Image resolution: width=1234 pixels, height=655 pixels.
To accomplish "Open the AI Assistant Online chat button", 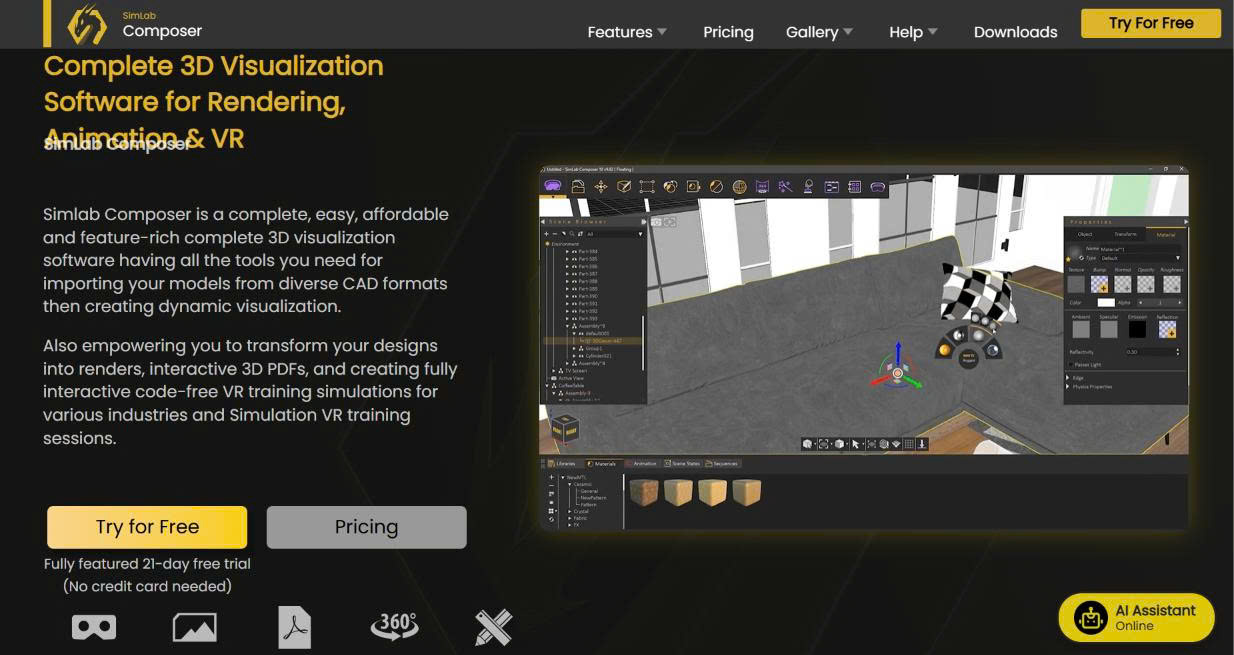I will [1136, 618].
